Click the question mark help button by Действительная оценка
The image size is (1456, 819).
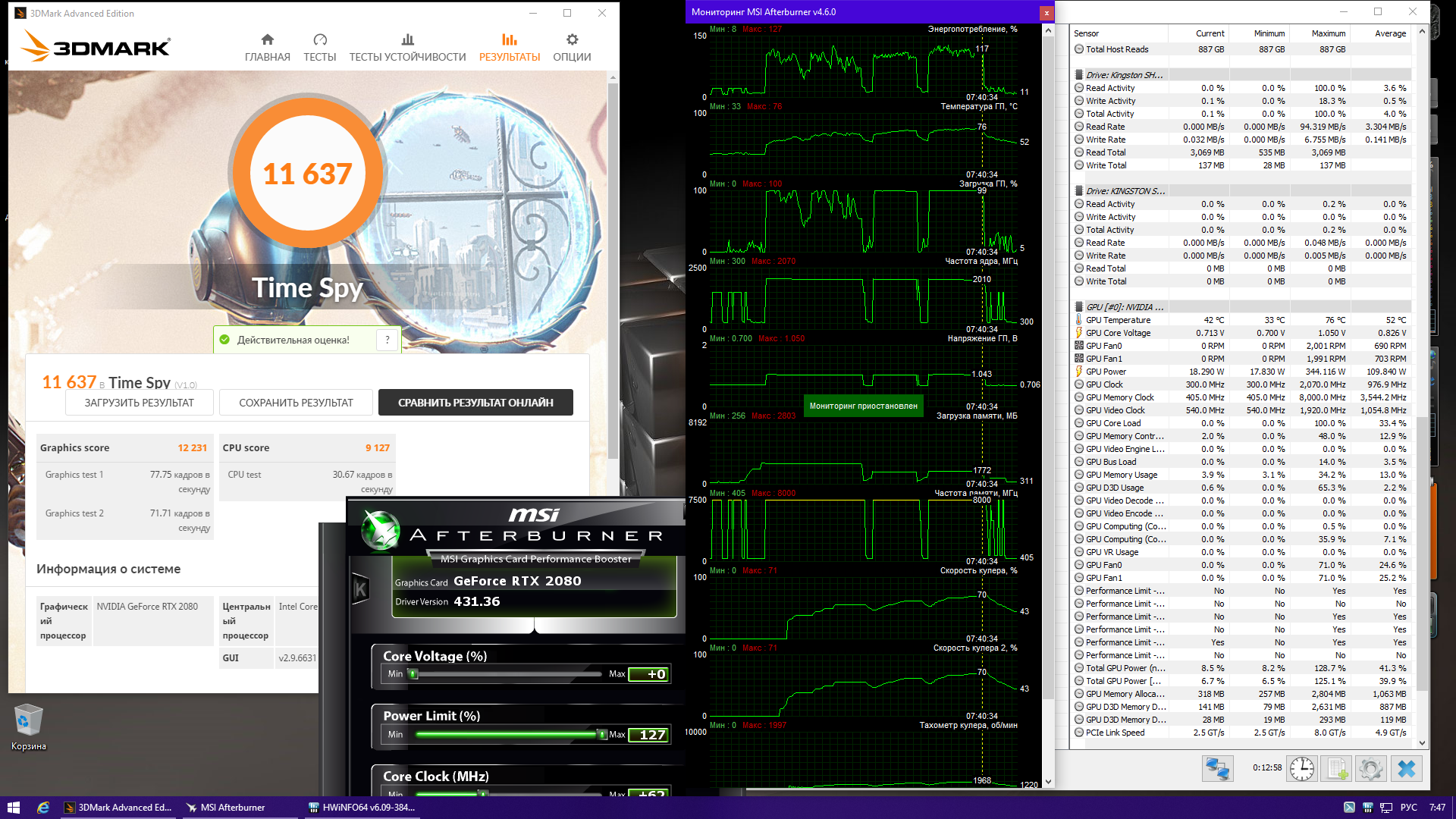[x=387, y=340]
